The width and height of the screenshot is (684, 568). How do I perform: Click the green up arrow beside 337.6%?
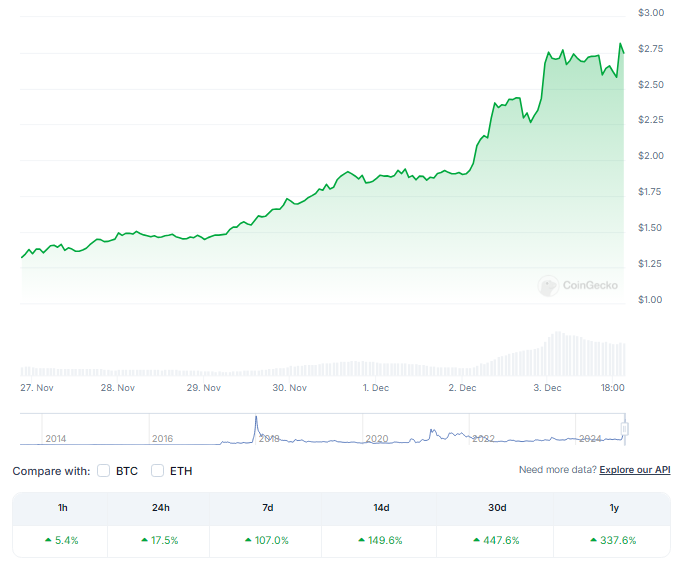(593, 541)
